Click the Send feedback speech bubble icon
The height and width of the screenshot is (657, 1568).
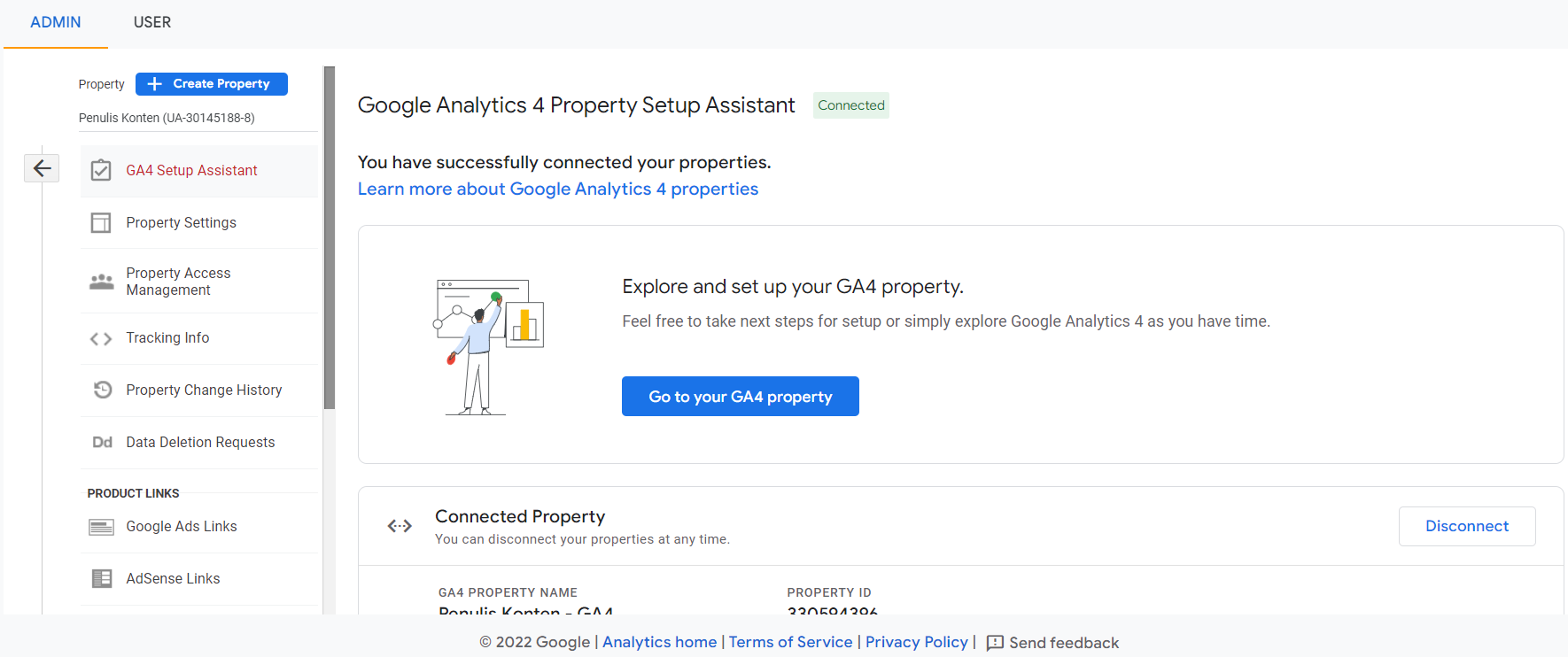point(995,643)
